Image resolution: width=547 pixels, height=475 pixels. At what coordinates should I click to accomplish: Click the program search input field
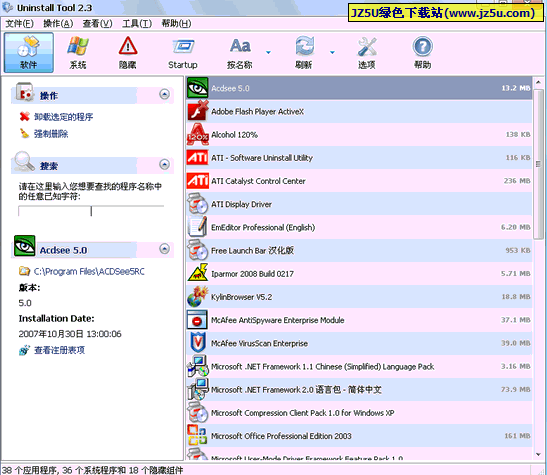(91, 211)
